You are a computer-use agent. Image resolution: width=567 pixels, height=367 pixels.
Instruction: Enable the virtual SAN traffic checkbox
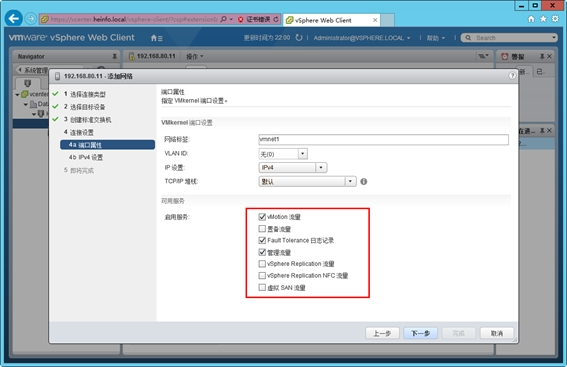click(262, 287)
